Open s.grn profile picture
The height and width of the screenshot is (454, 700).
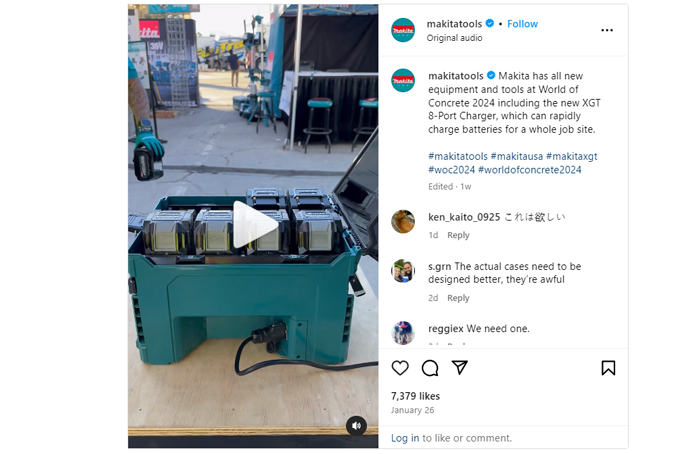click(403, 271)
